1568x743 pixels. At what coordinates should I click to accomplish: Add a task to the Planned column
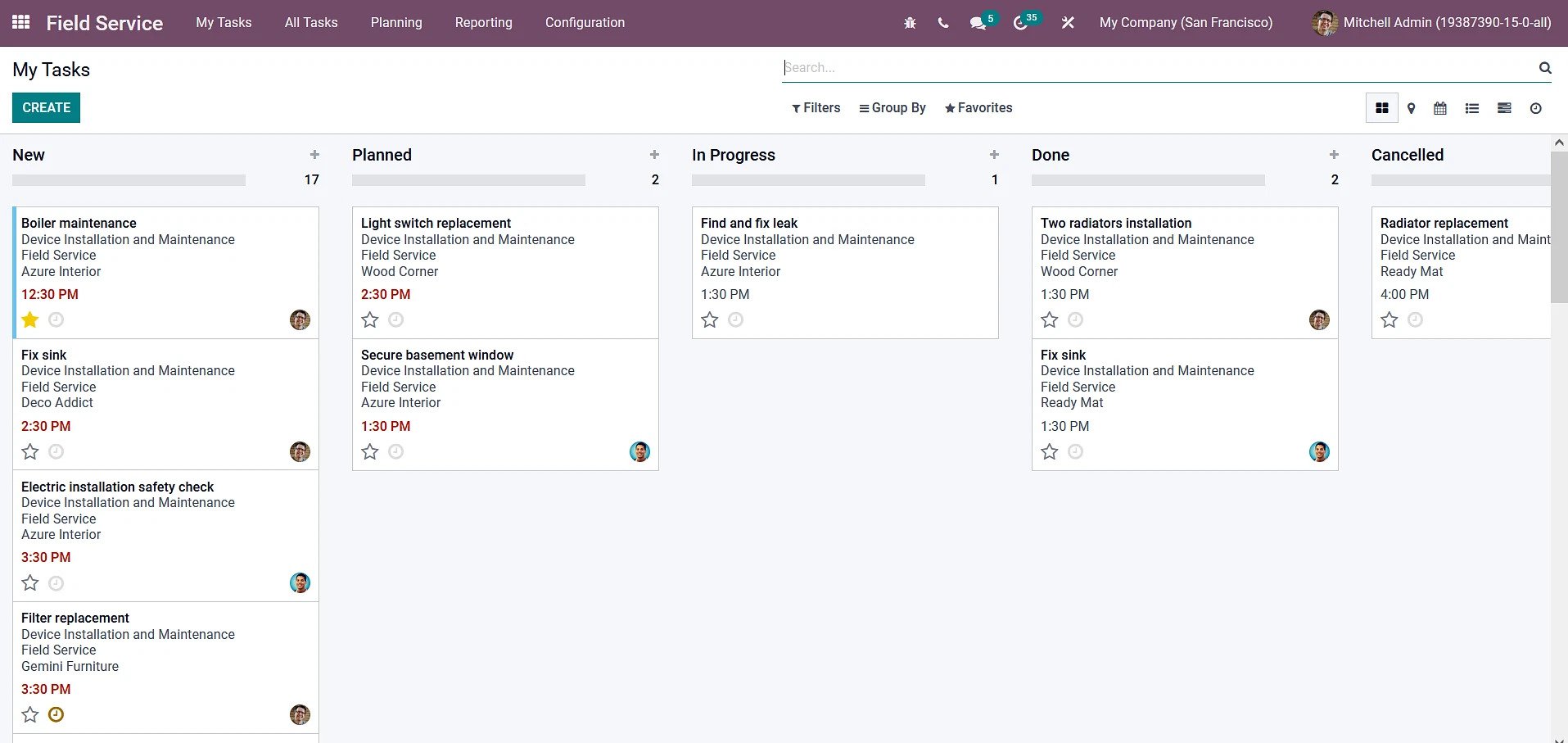click(654, 154)
